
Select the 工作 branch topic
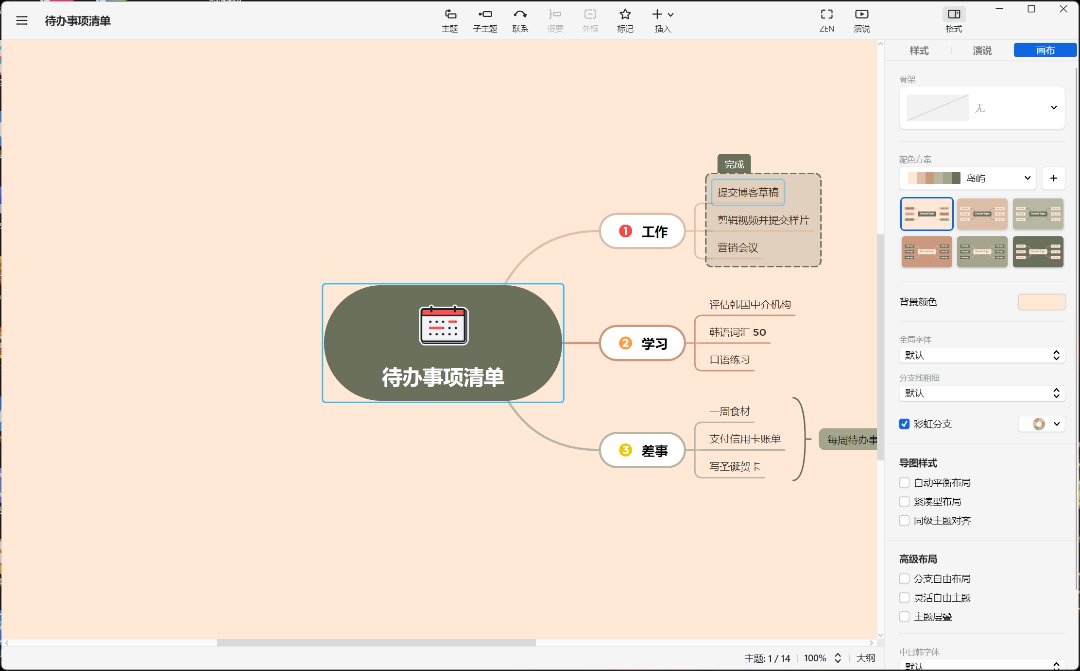coord(642,231)
